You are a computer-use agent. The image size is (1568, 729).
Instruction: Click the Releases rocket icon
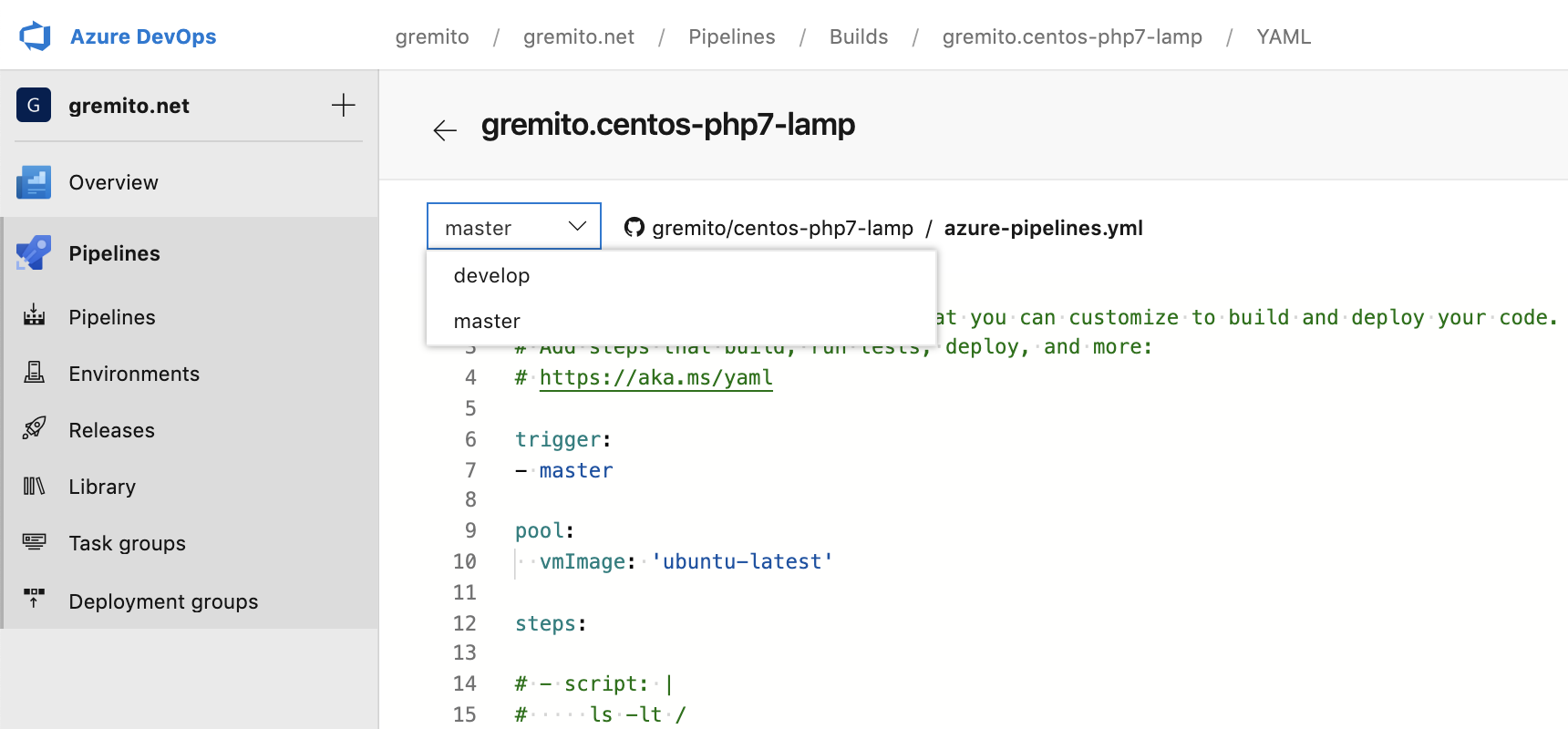(x=34, y=429)
